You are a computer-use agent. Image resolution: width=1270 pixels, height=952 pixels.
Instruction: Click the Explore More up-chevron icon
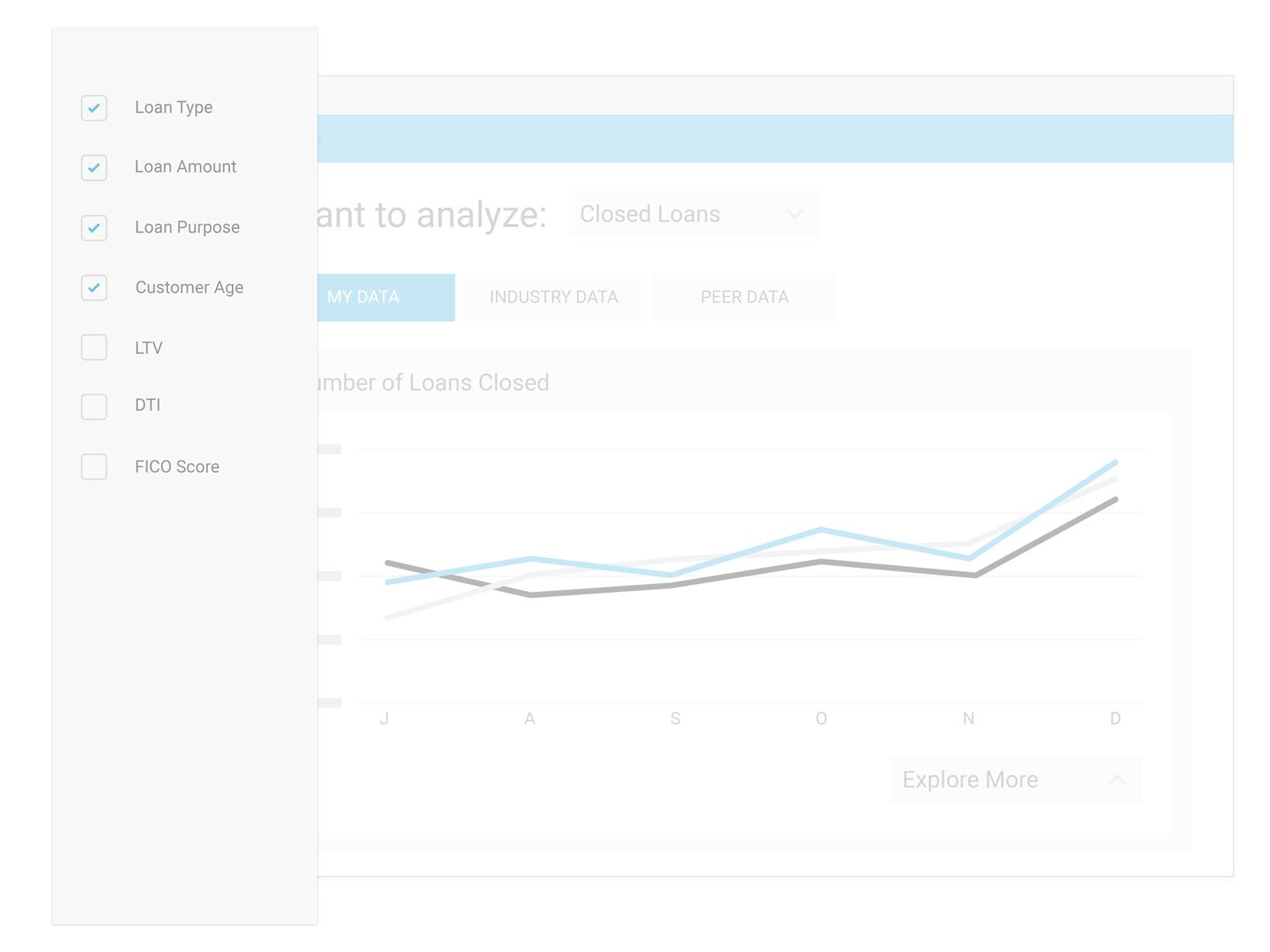[x=1117, y=779]
